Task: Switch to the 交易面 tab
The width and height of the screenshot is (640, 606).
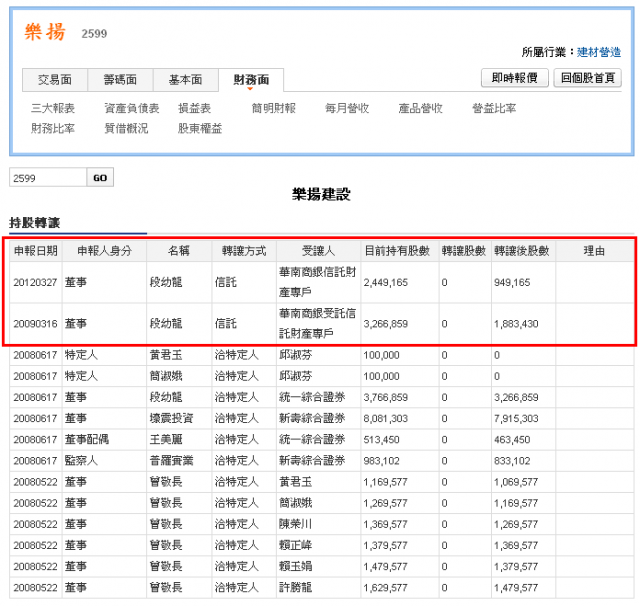Action: (55, 80)
